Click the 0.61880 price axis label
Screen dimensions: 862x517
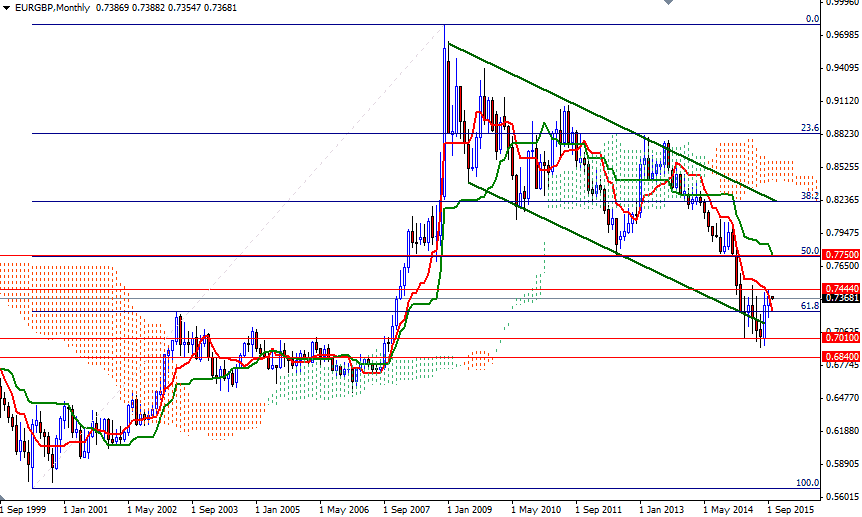pyautogui.click(x=843, y=431)
